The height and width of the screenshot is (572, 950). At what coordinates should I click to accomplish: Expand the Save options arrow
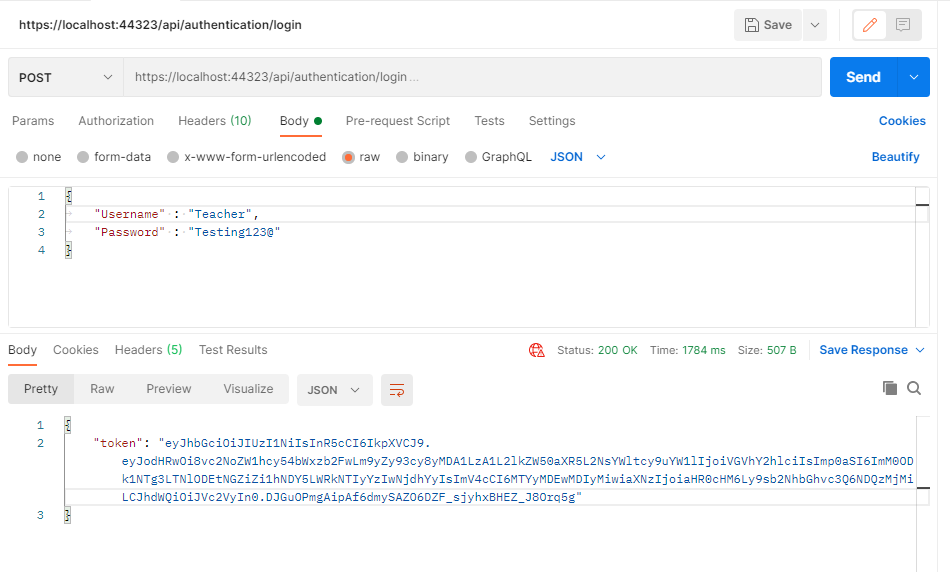click(x=815, y=25)
